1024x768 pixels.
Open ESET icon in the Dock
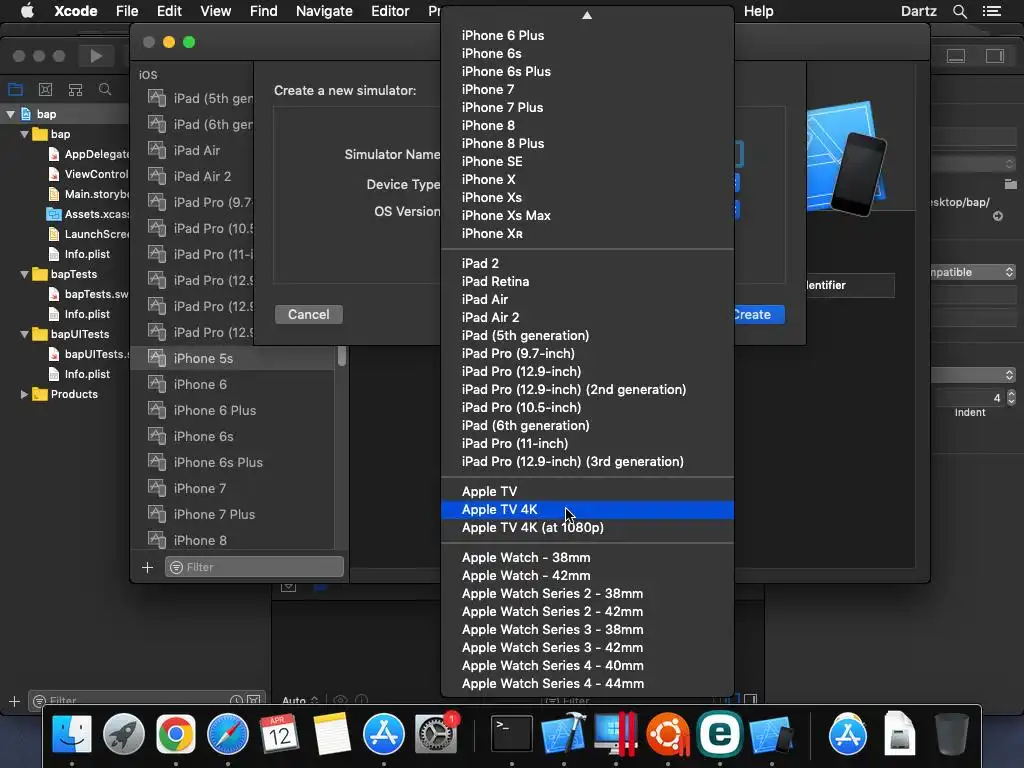tap(719, 734)
